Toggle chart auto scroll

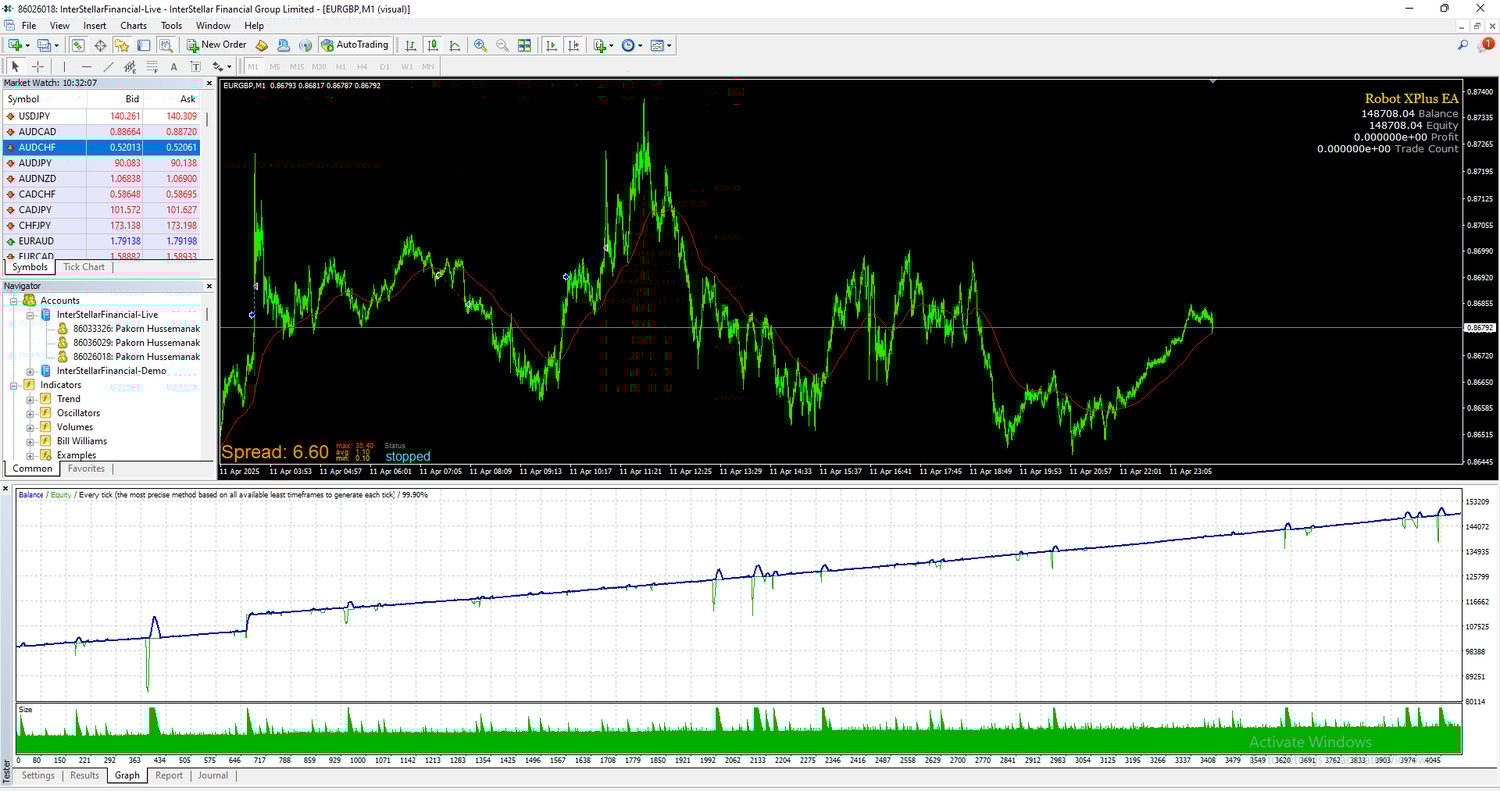551,45
